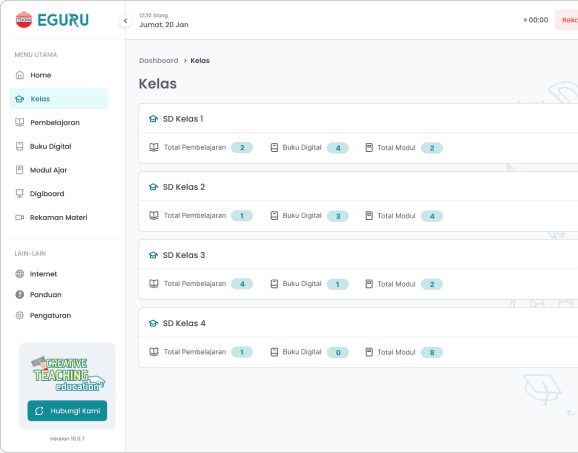Open the SD Kelas 2 card

(358, 187)
